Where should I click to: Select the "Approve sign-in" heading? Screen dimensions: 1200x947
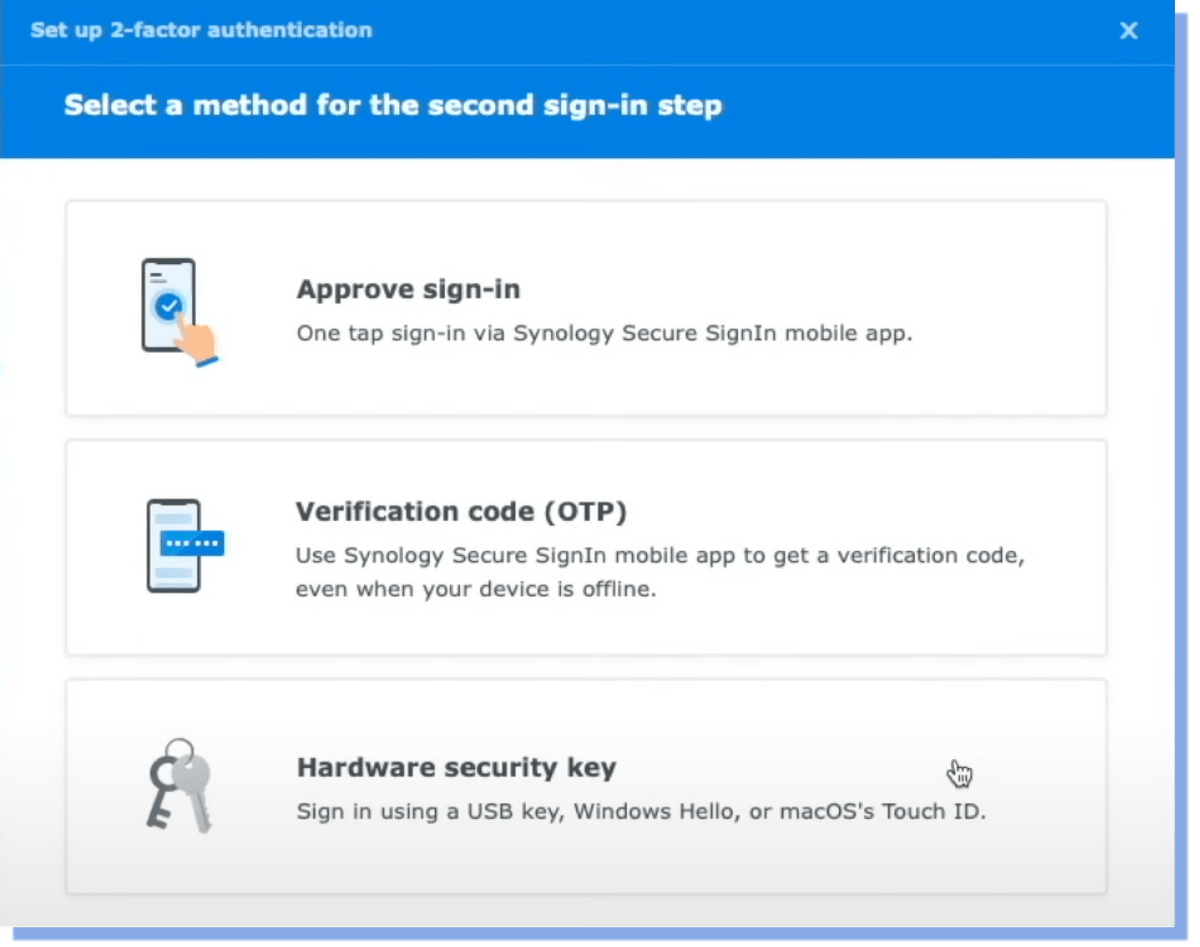coord(408,290)
